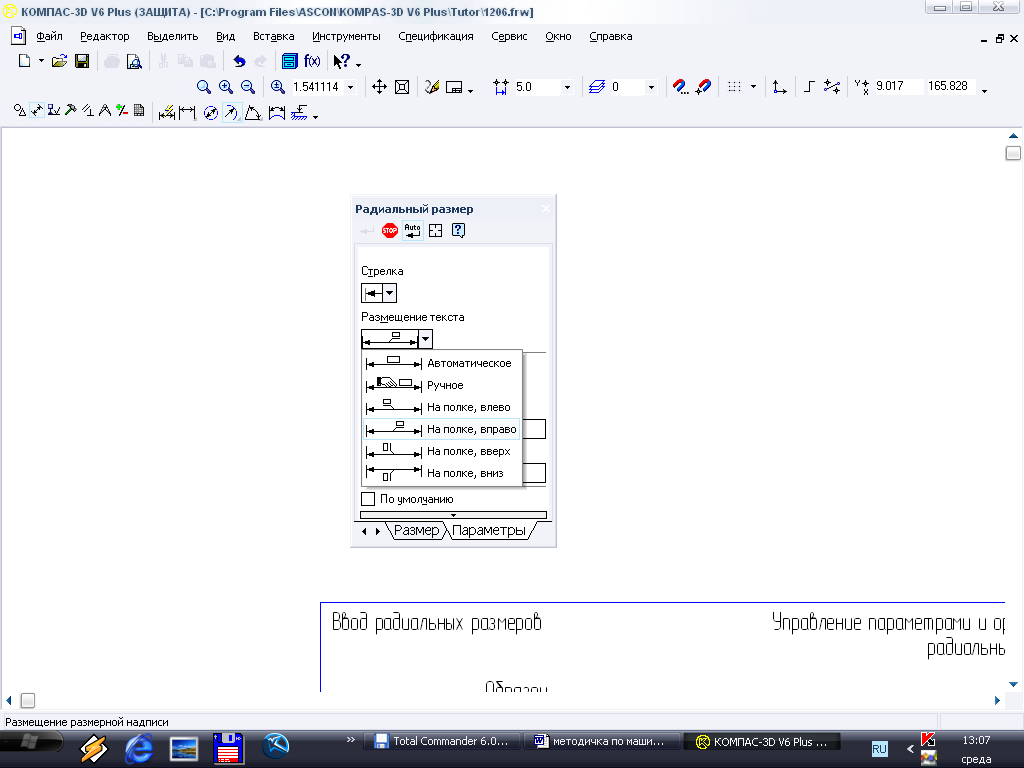This screenshot has width=1024, height=768.
Task: Expand the zoom scale 1.541114 dropdown
Action: 351,87
